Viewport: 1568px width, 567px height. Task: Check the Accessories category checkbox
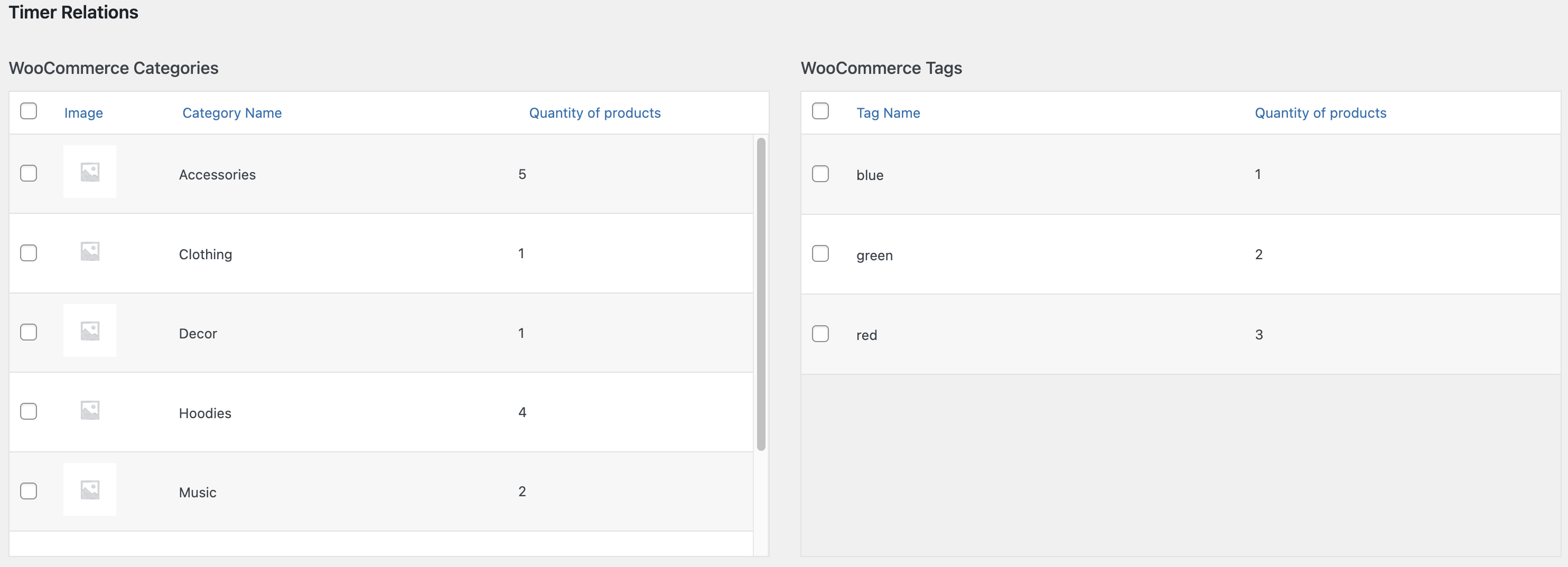coord(29,173)
